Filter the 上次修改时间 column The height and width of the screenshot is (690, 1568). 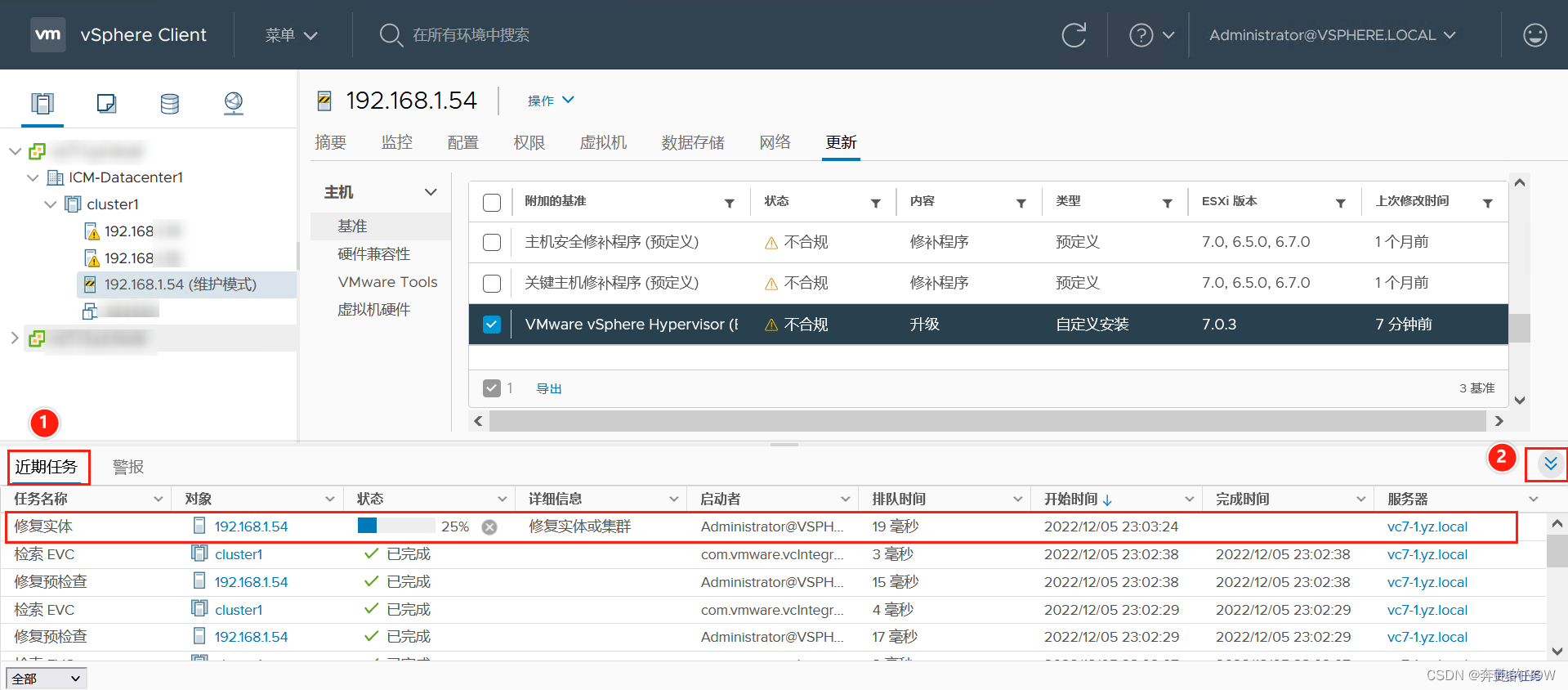pos(1487,203)
